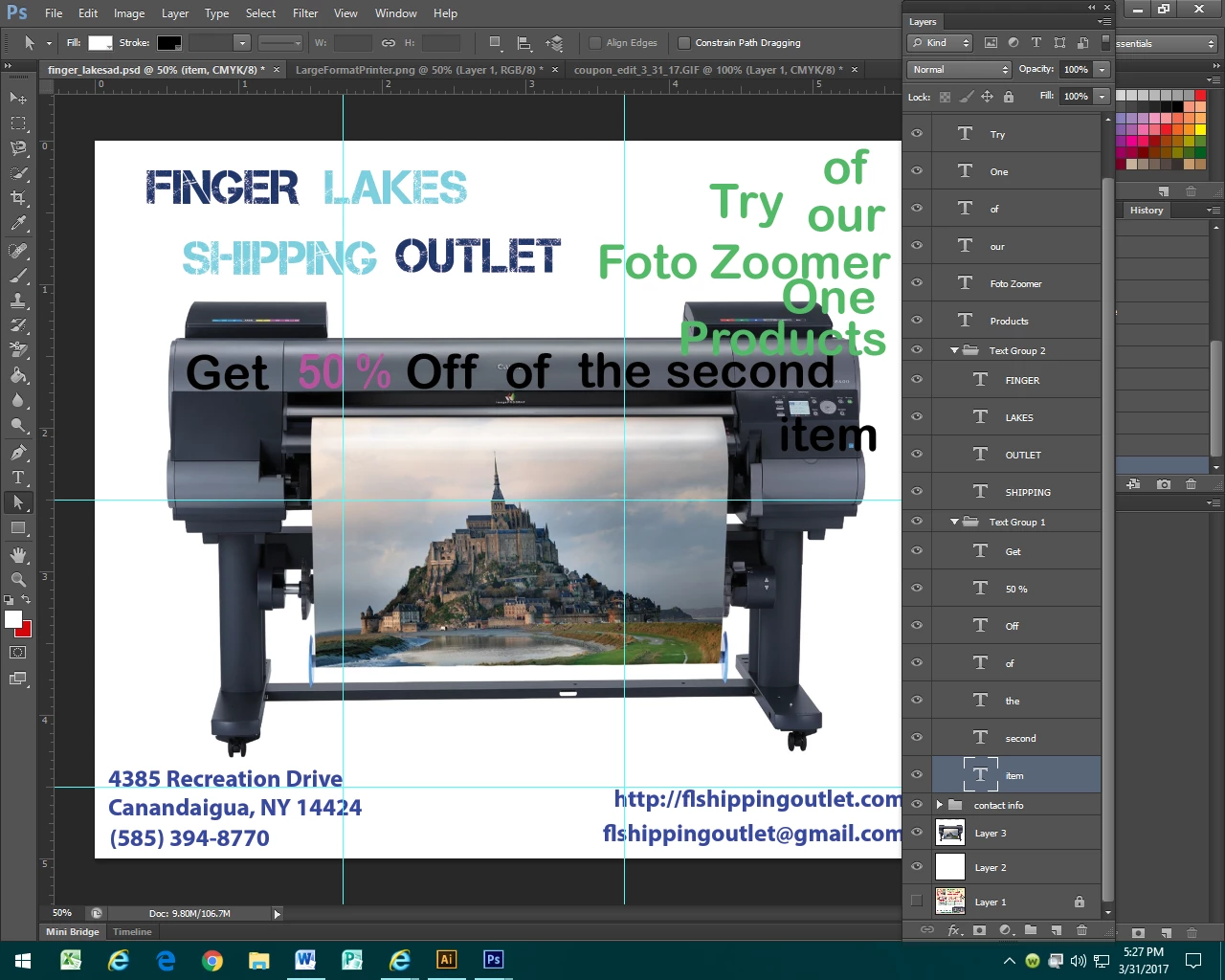The height and width of the screenshot is (980, 1225).
Task: Select the OUTLET text layer
Action: pyautogui.click(x=1016, y=455)
